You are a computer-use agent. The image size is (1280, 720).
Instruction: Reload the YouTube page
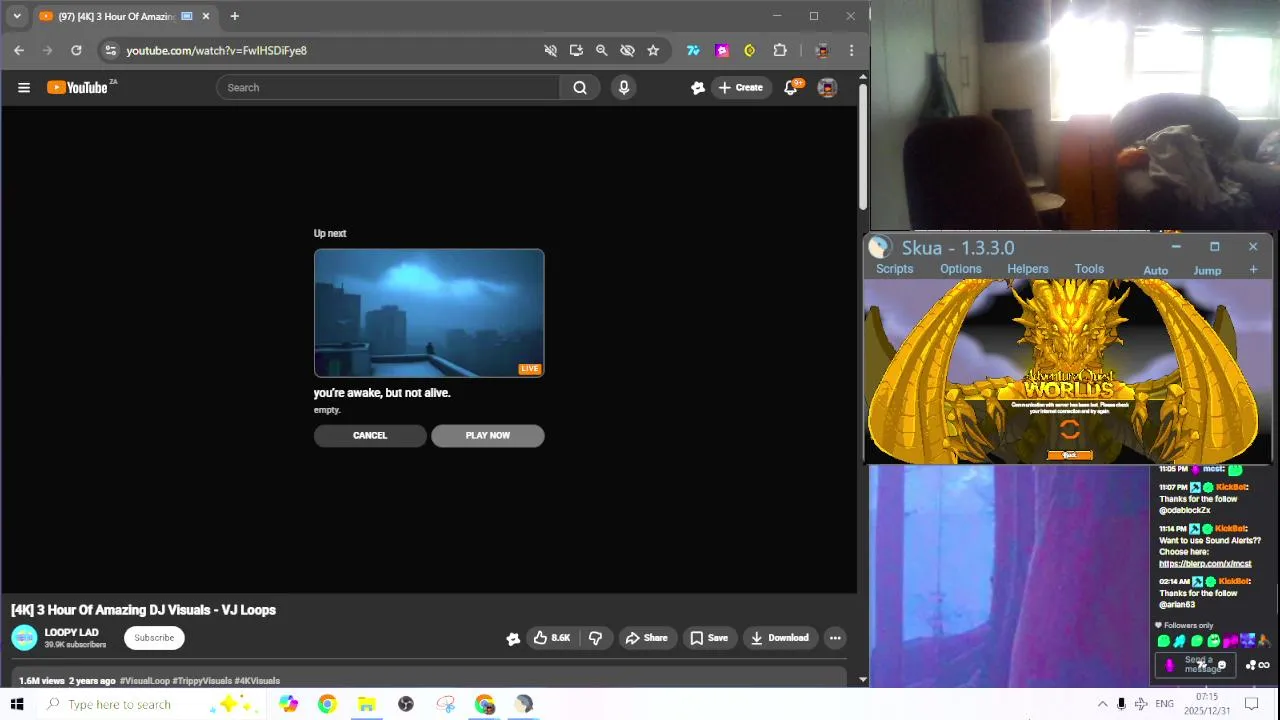[76, 50]
